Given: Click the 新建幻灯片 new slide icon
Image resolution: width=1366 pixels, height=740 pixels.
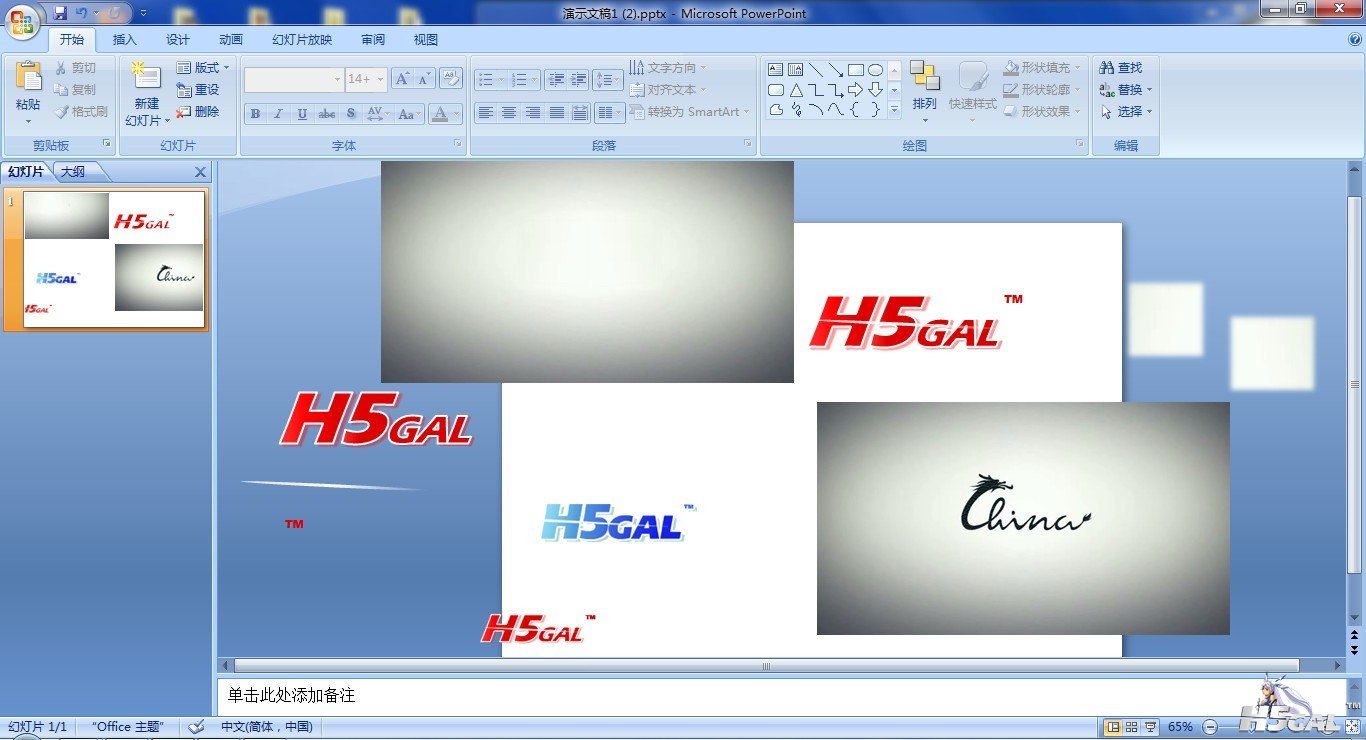Looking at the screenshot, I should tap(147, 78).
